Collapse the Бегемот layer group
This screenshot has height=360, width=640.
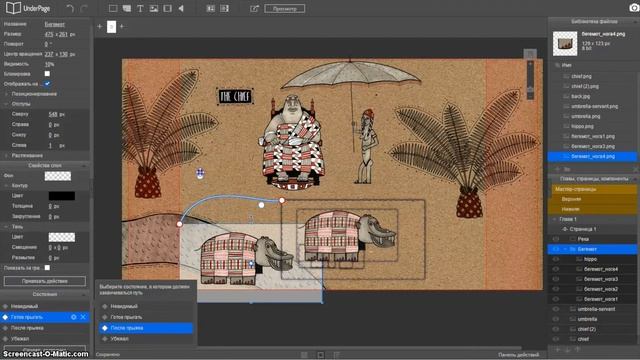click(565, 249)
